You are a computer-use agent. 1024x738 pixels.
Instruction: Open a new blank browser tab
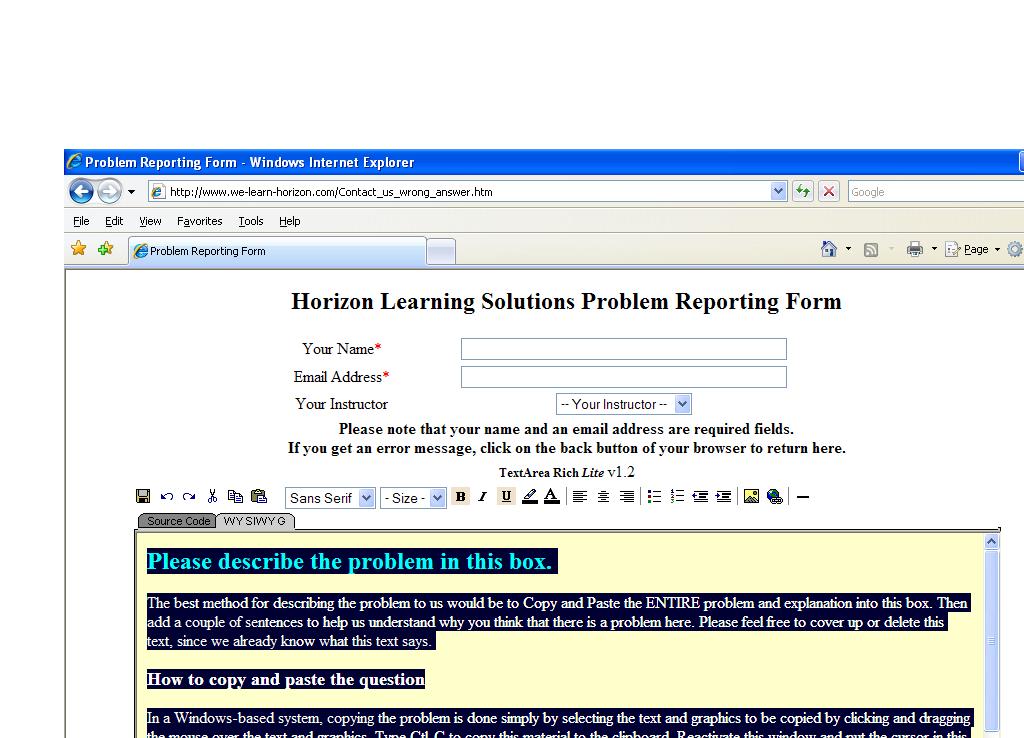pyautogui.click(x=441, y=252)
